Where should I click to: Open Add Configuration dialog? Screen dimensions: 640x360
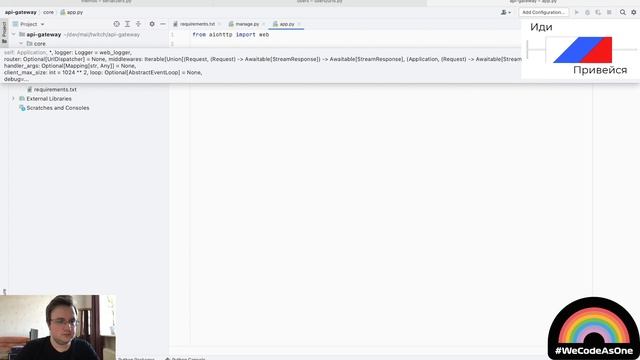(544, 12)
